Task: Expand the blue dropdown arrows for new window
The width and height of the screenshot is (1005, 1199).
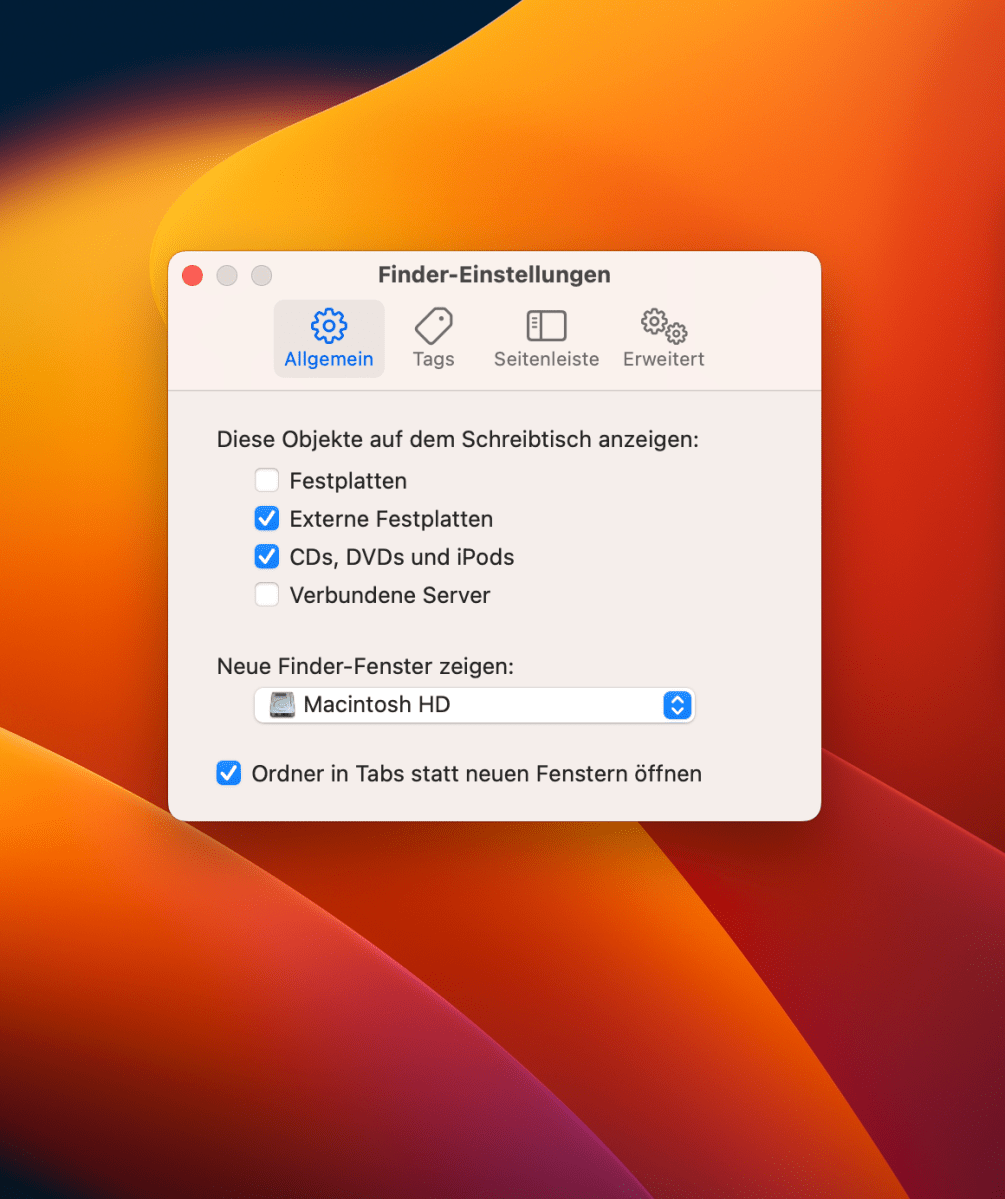Action: coord(678,704)
